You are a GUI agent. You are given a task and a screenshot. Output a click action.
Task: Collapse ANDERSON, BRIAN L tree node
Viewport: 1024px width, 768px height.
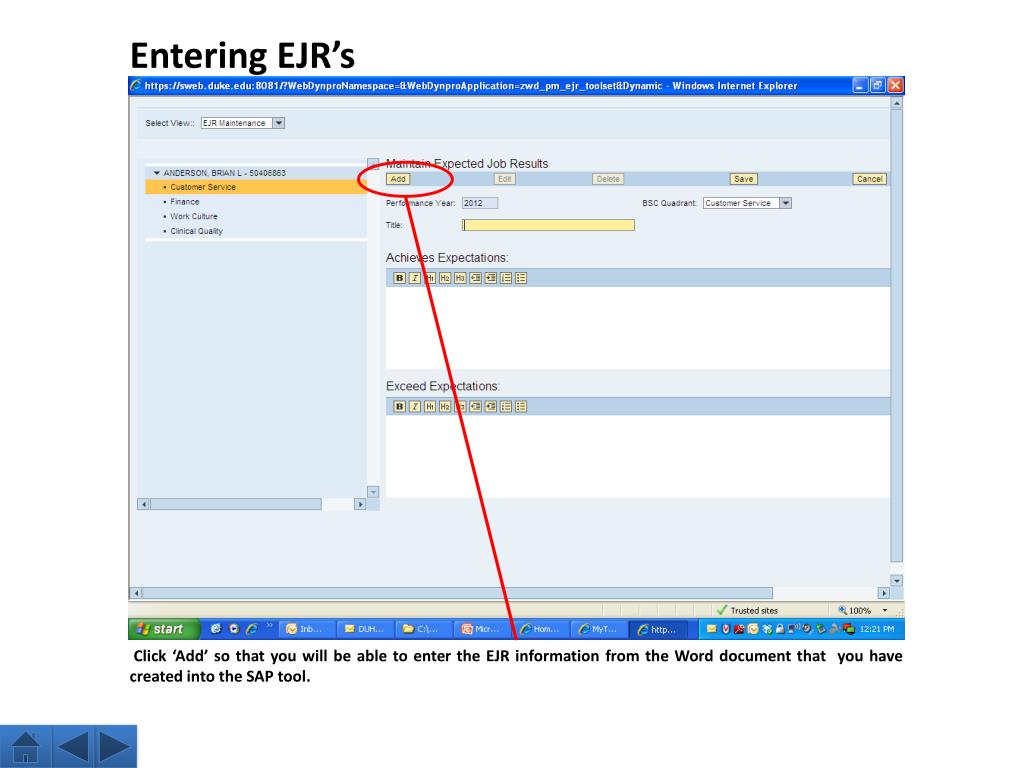(x=157, y=173)
